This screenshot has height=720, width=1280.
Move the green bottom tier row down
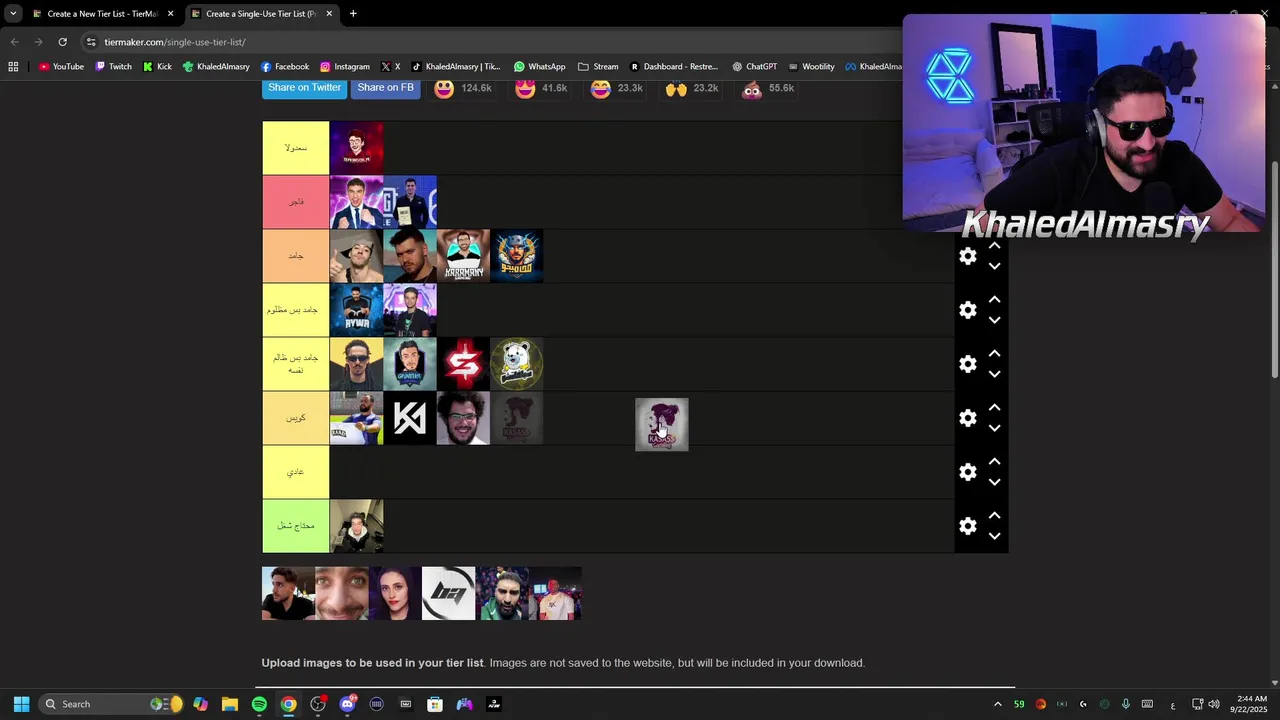point(994,536)
